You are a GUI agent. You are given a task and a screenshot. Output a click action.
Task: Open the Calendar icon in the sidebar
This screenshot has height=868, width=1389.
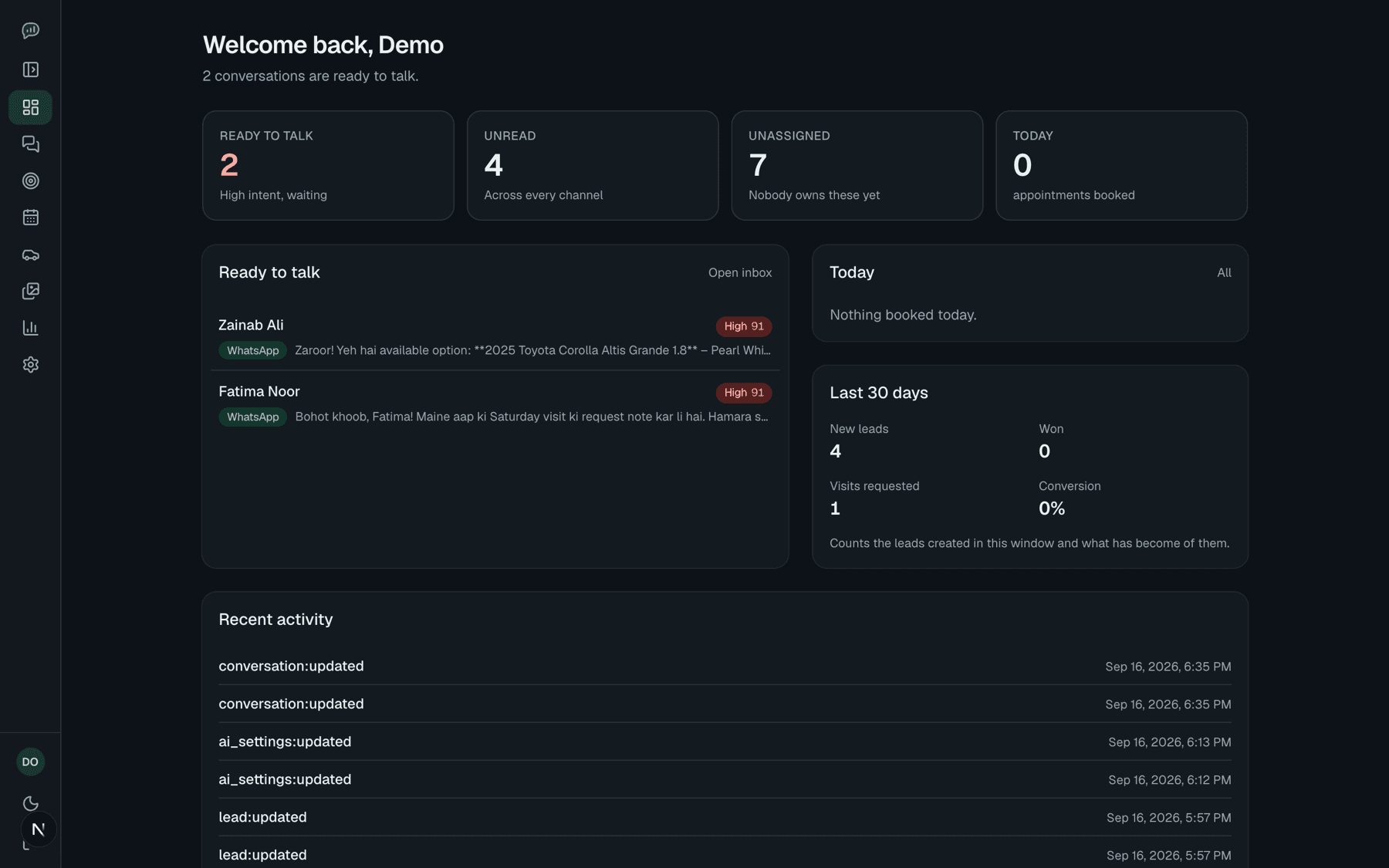pos(30,218)
